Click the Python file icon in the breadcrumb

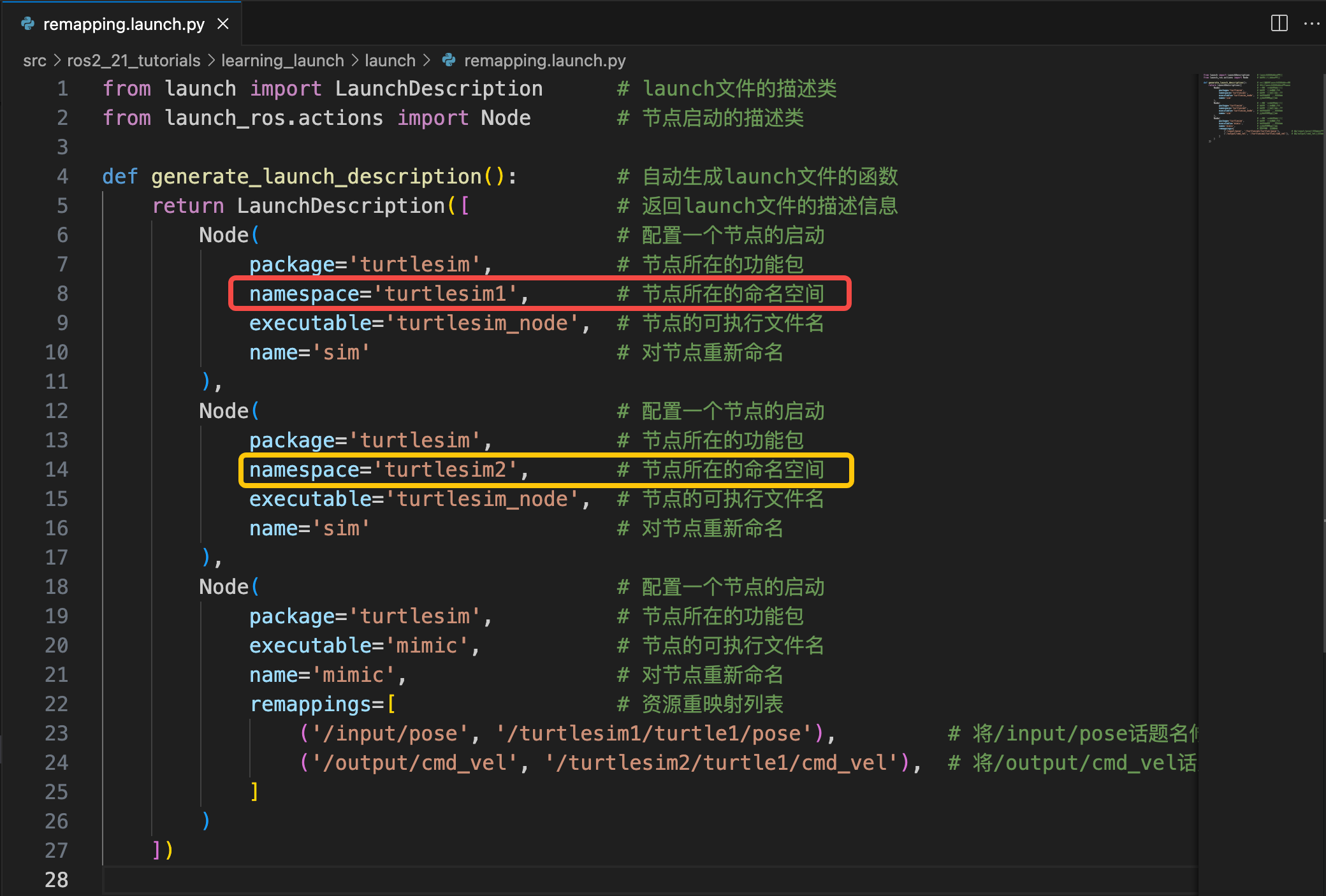tap(449, 60)
